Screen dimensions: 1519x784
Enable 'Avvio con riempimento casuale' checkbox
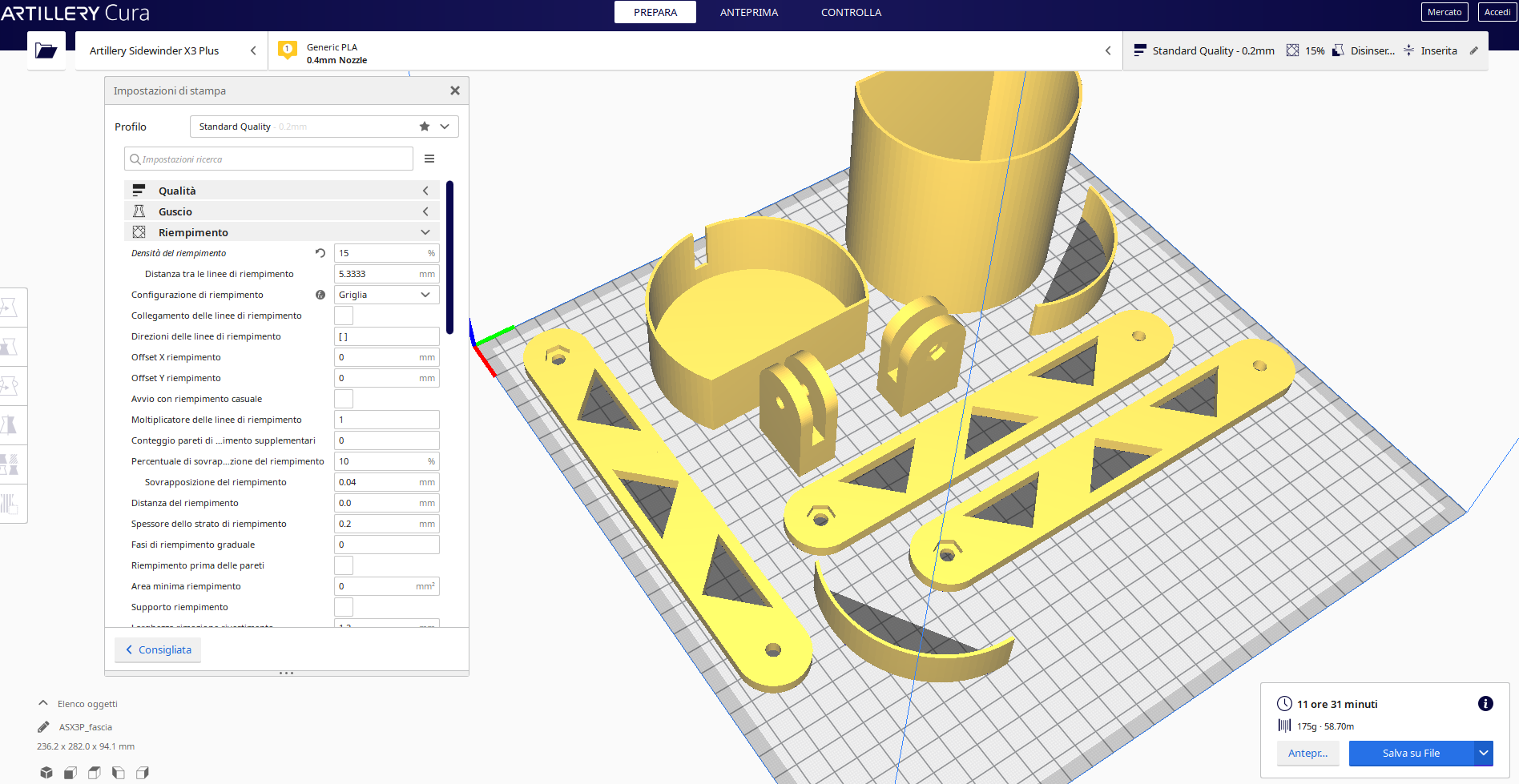344,399
